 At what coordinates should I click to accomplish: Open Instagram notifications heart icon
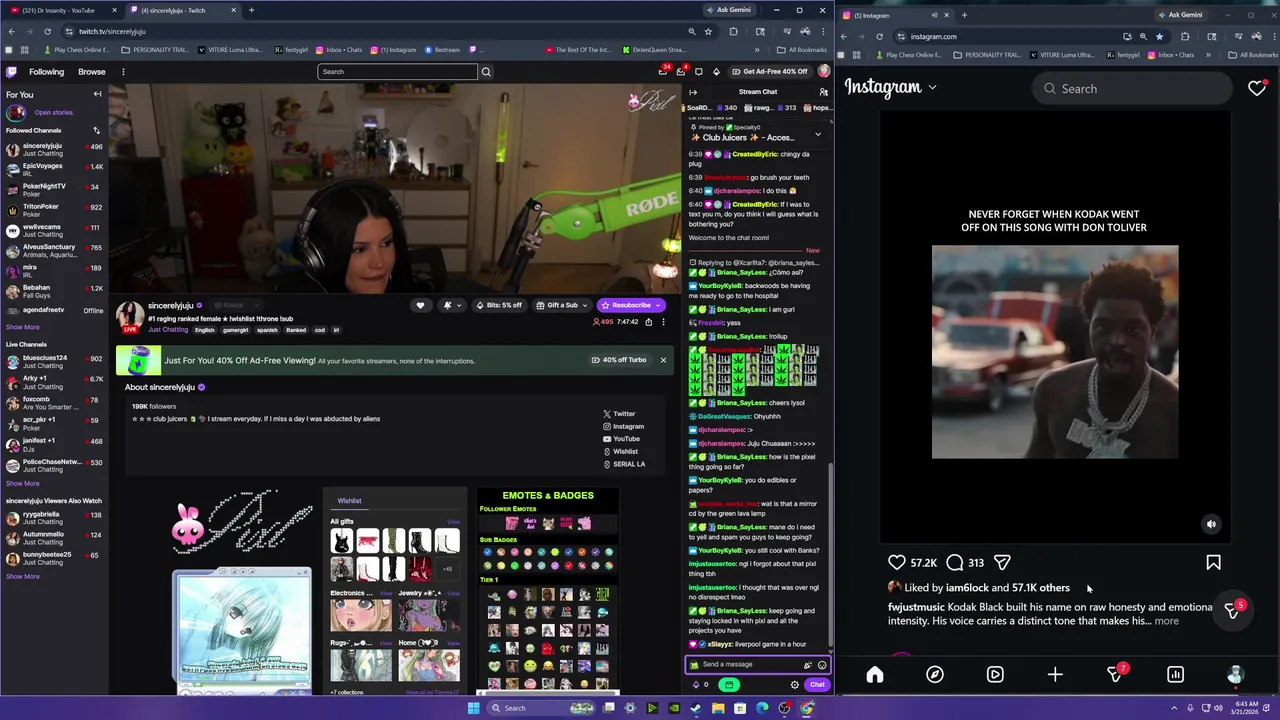(1257, 88)
